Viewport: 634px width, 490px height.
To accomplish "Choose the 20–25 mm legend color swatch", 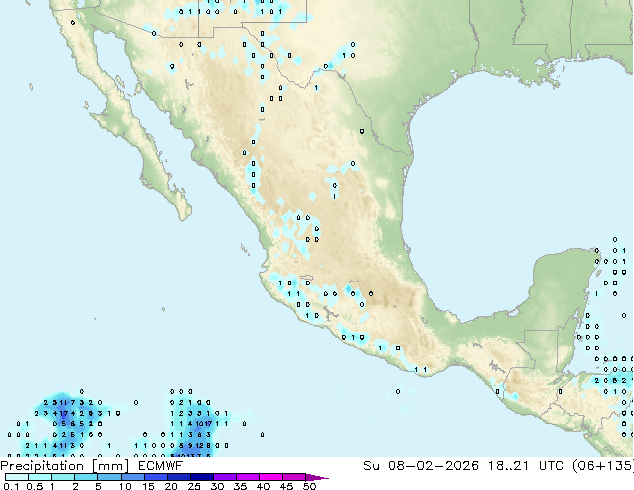I will tap(178, 477).
